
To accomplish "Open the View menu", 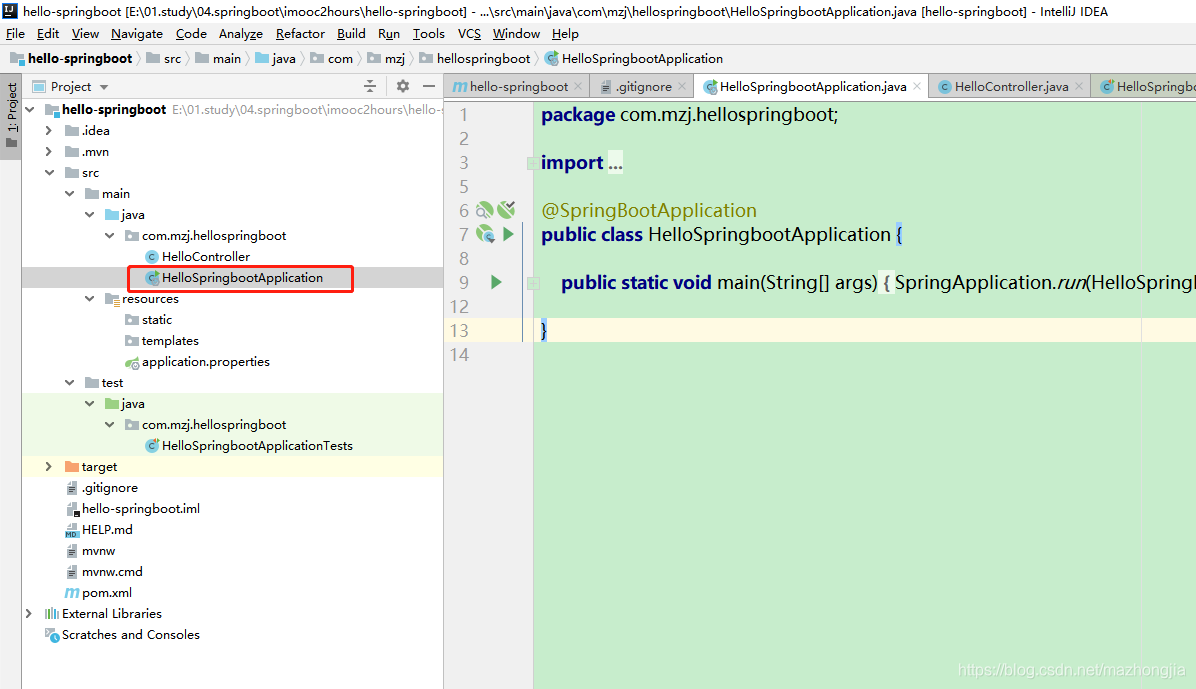I will click(85, 34).
